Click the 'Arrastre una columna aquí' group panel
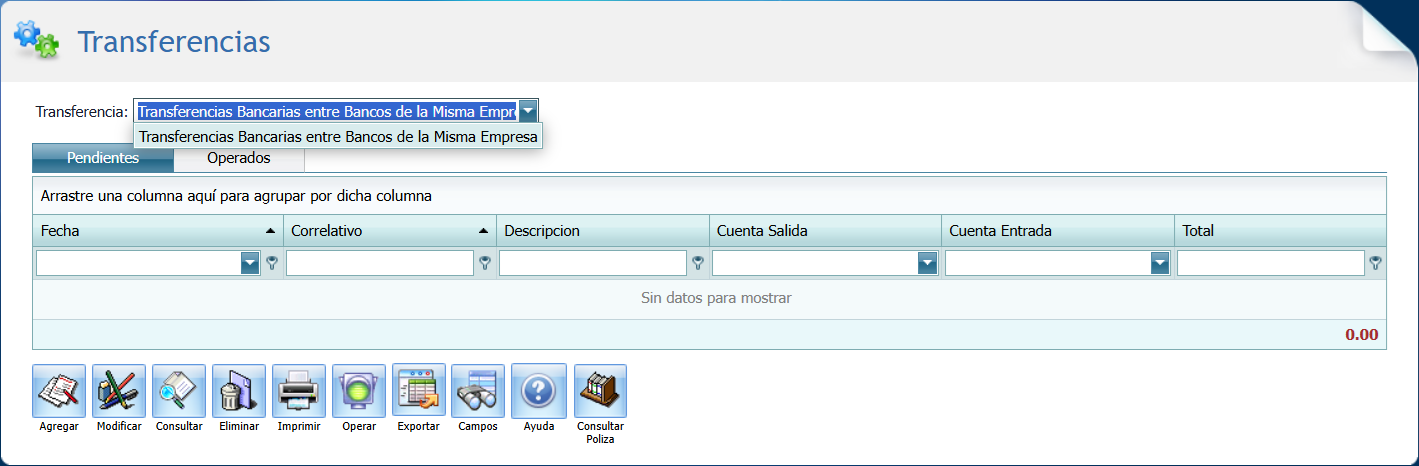This screenshot has width=1419, height=466. click(710, 196)
